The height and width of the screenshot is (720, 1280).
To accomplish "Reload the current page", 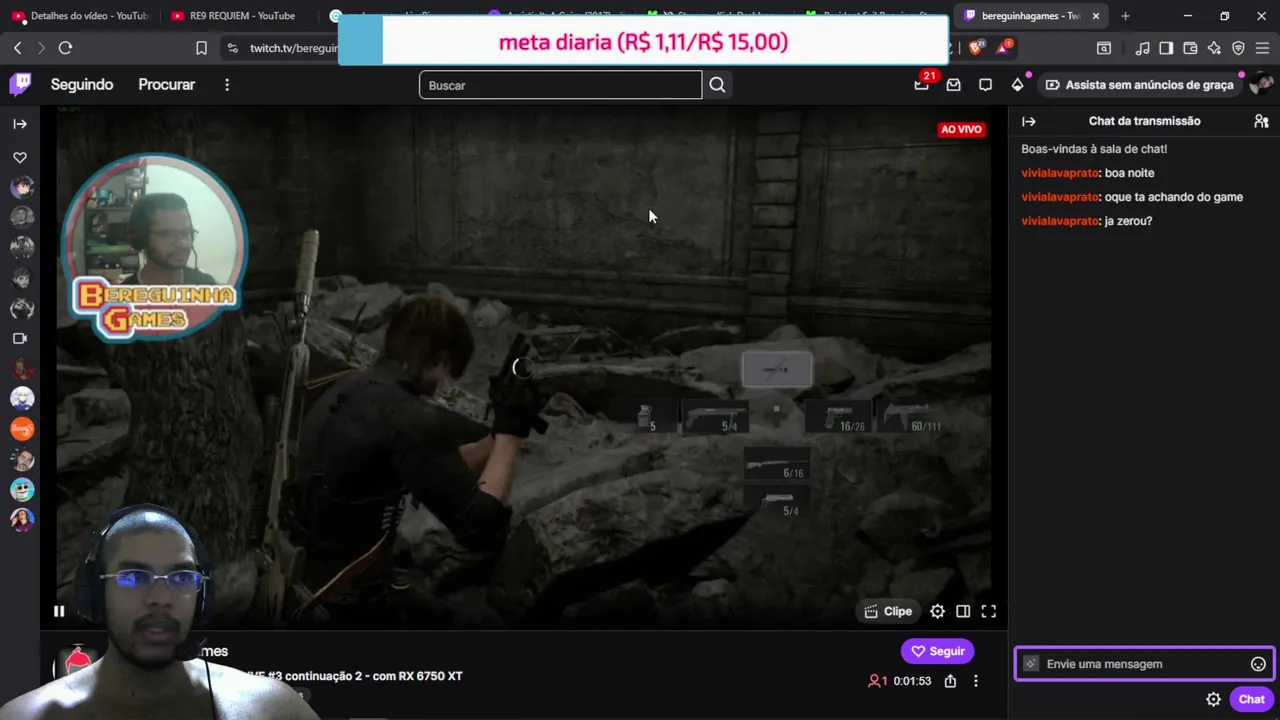I will [65, 48].
